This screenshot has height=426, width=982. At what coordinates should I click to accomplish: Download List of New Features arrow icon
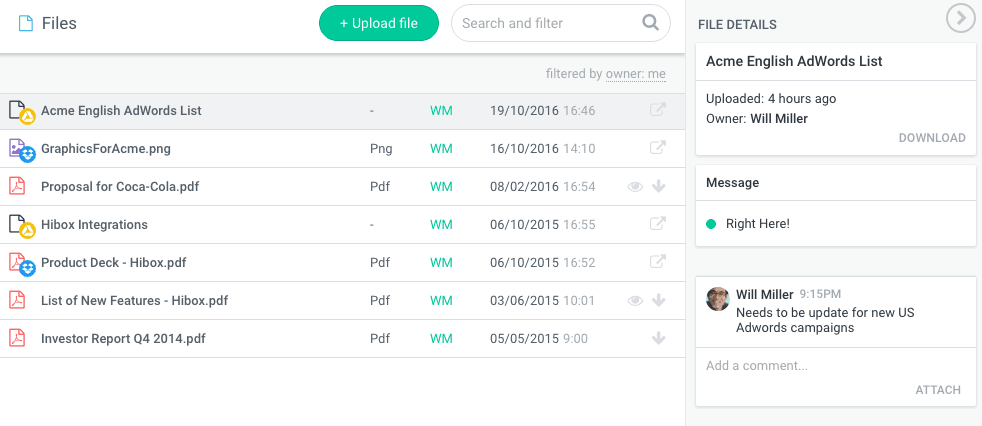point(659,301)
